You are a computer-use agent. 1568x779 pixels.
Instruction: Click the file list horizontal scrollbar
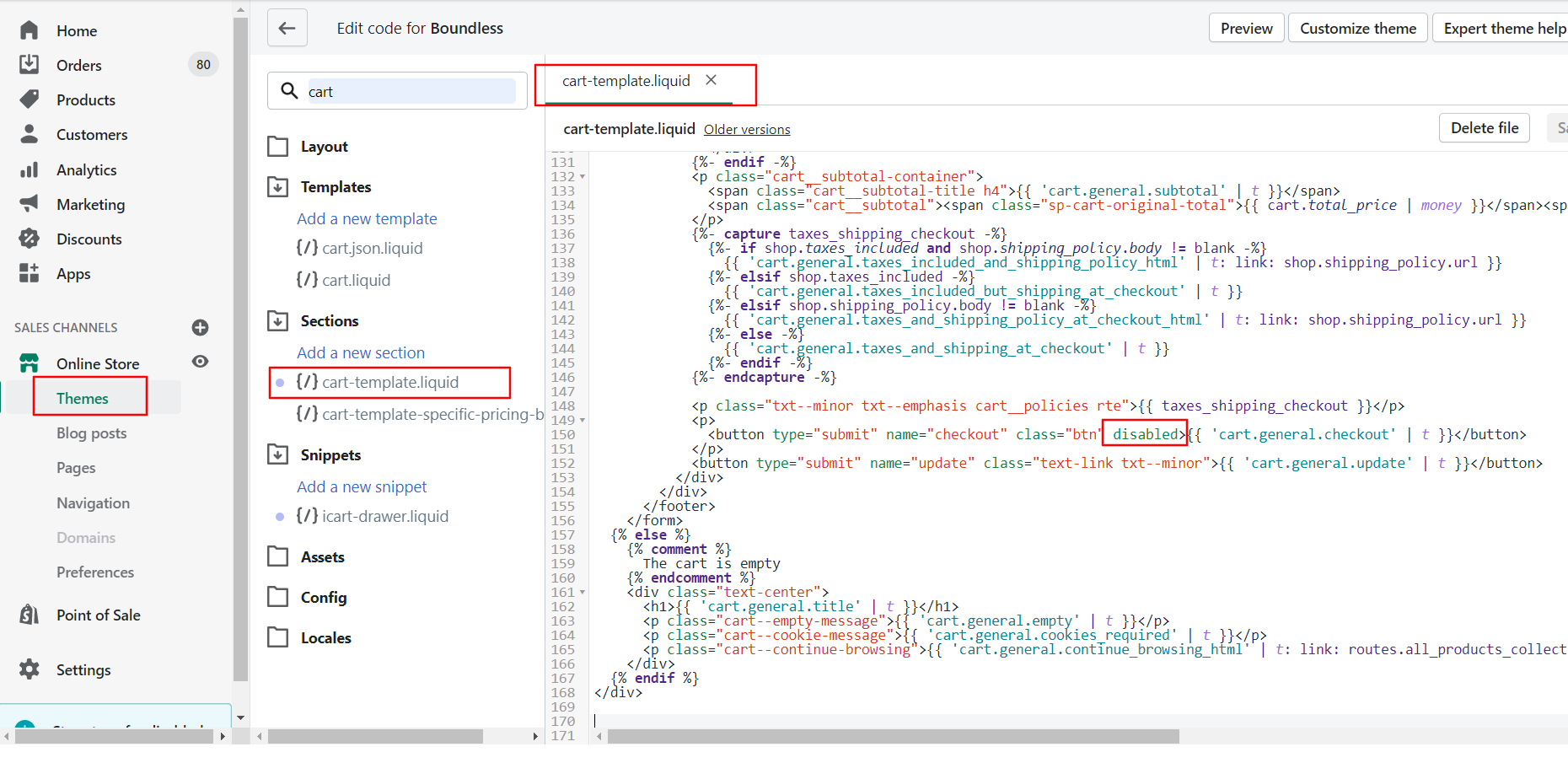coord(375,737)
